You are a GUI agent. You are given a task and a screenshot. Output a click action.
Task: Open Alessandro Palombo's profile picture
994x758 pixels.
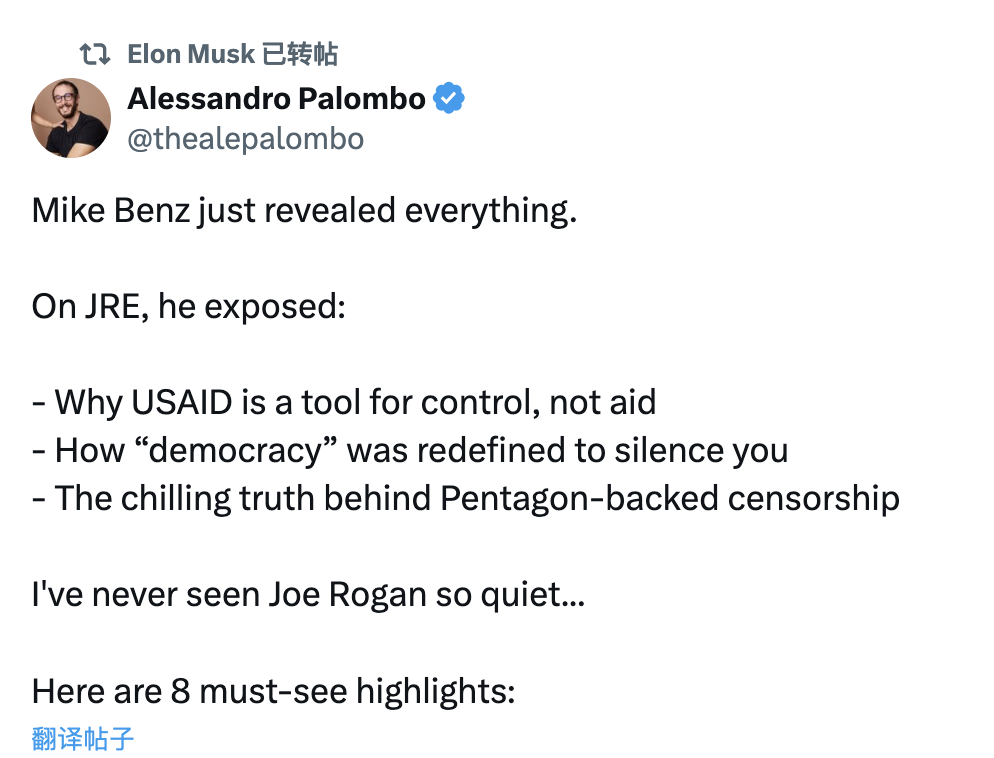(x=71, y=118)
